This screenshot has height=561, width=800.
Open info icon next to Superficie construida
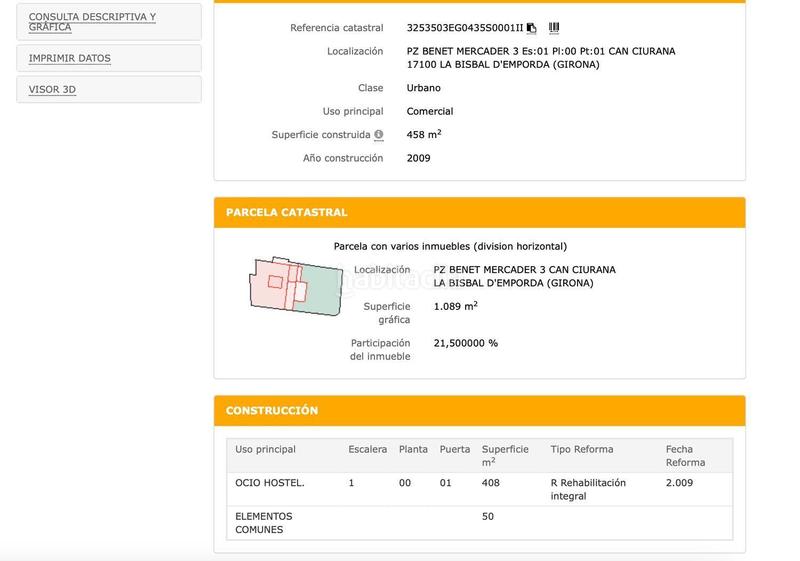[379, 135]
